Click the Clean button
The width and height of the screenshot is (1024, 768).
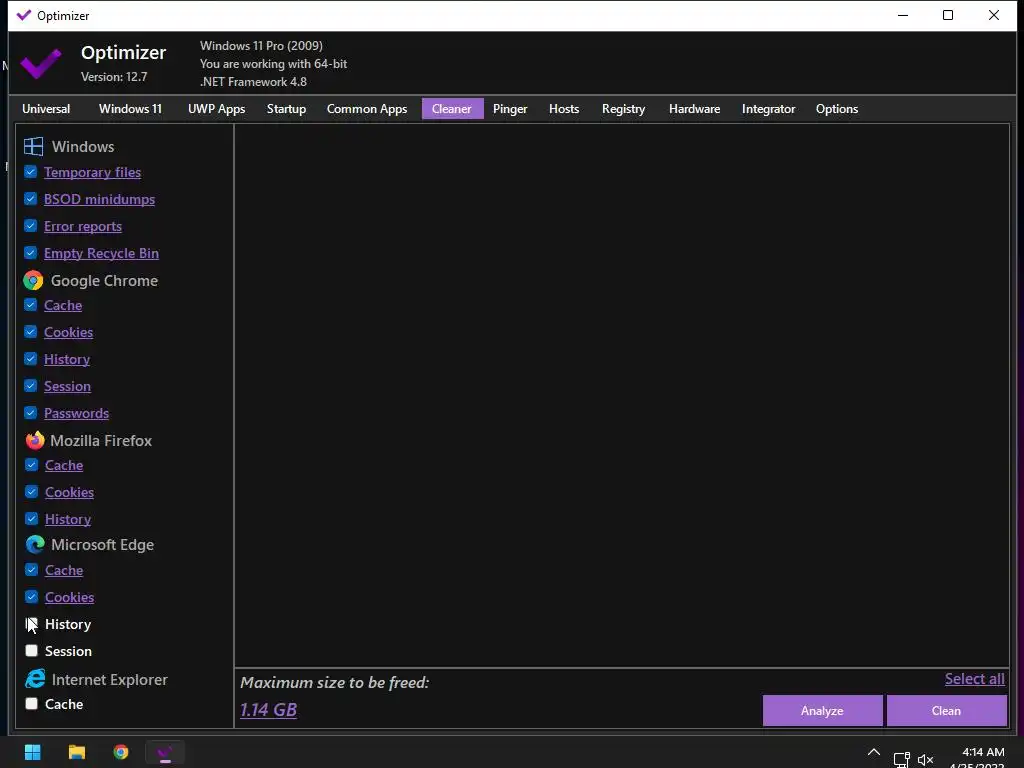point(946,711)
